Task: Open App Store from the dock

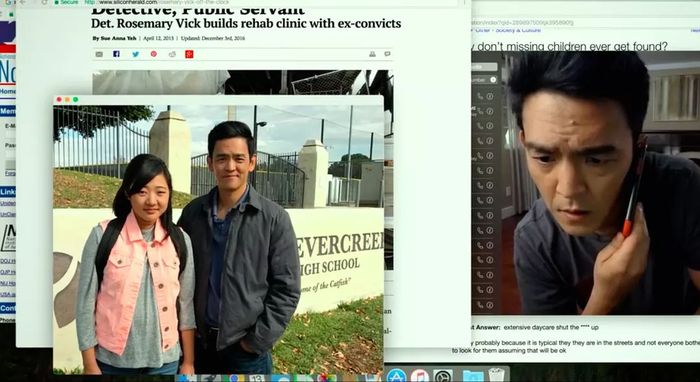Action: tap(396, 375)
